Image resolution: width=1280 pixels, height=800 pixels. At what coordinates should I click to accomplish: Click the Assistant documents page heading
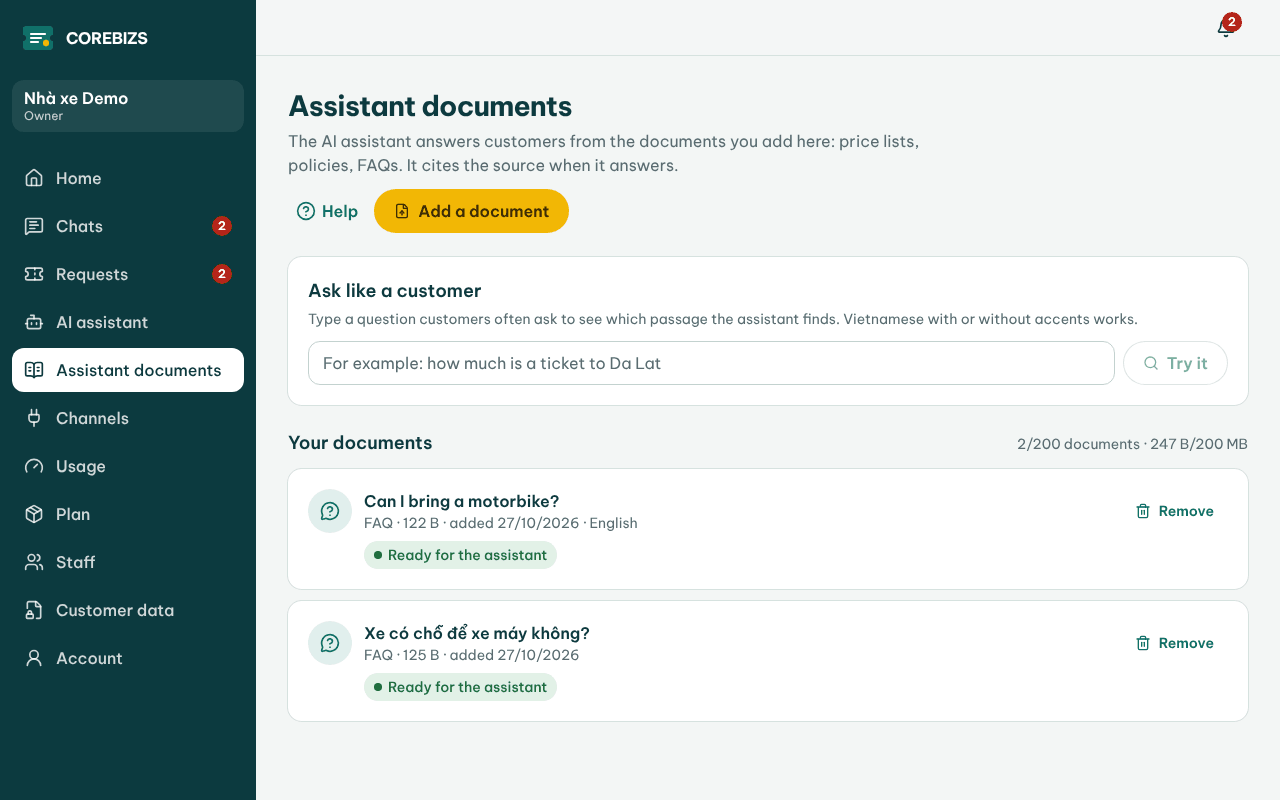(430, 106)
